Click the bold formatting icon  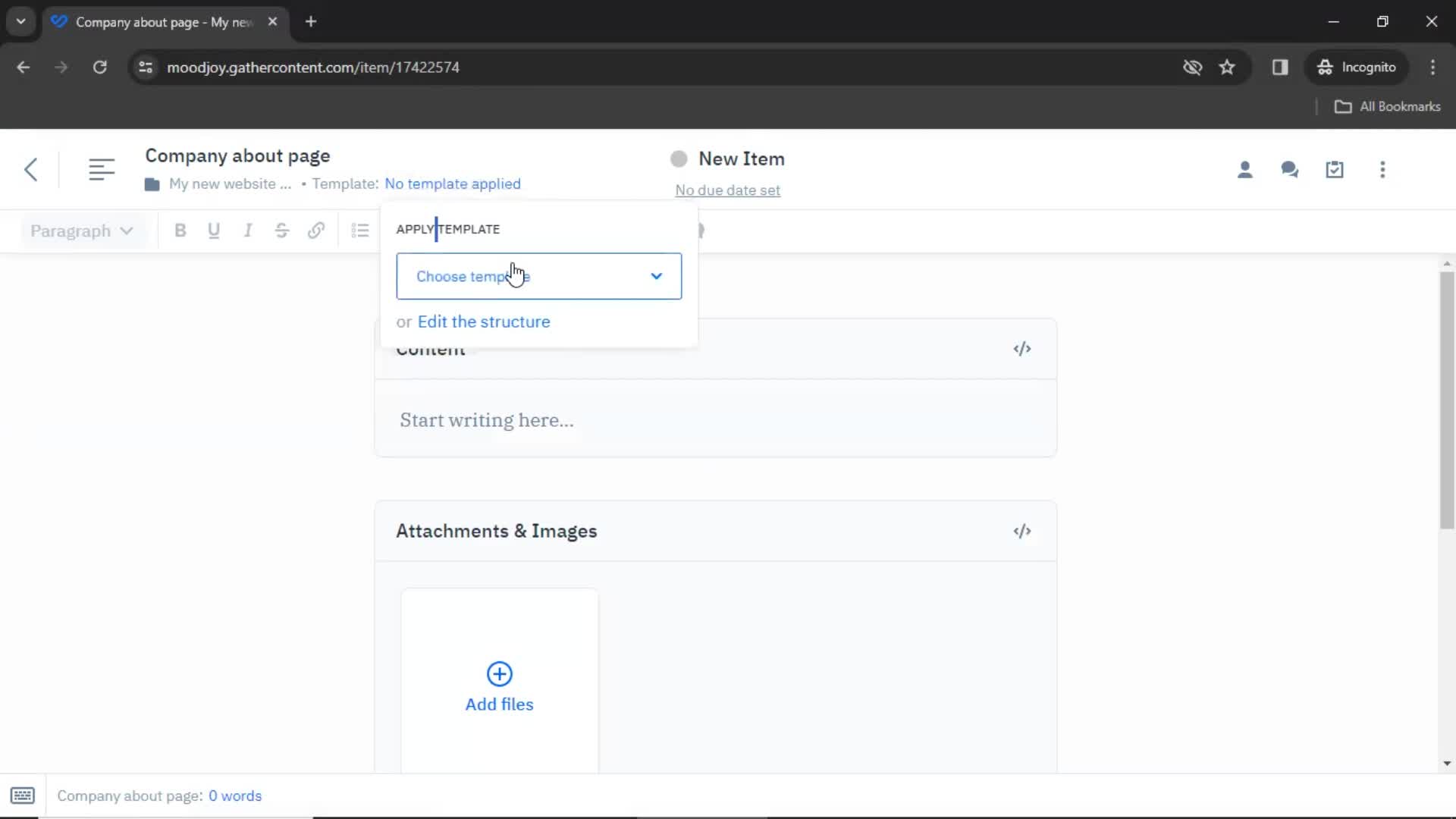[x=180, y=231]
